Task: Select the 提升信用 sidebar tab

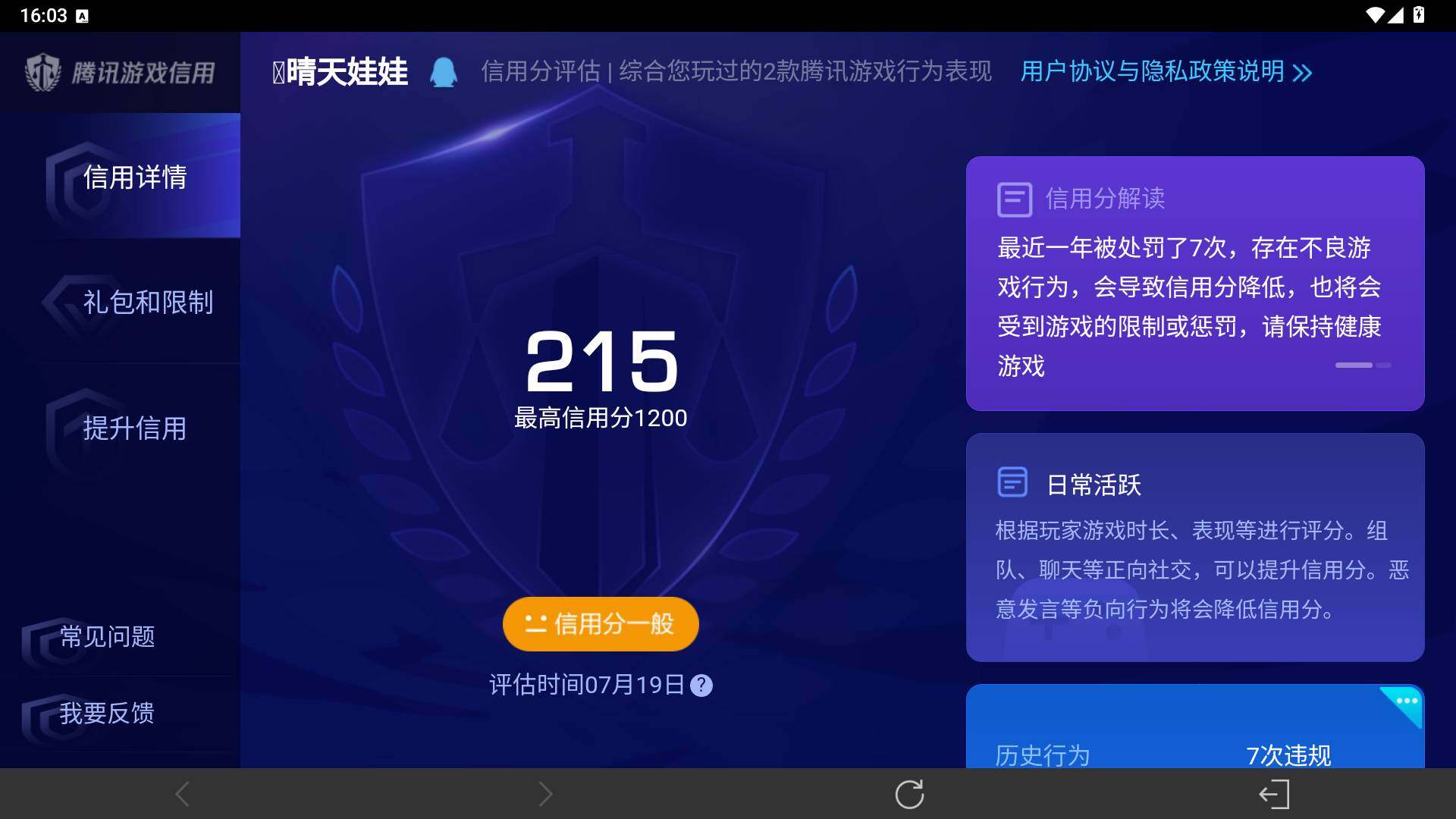Action: point(120,428)
